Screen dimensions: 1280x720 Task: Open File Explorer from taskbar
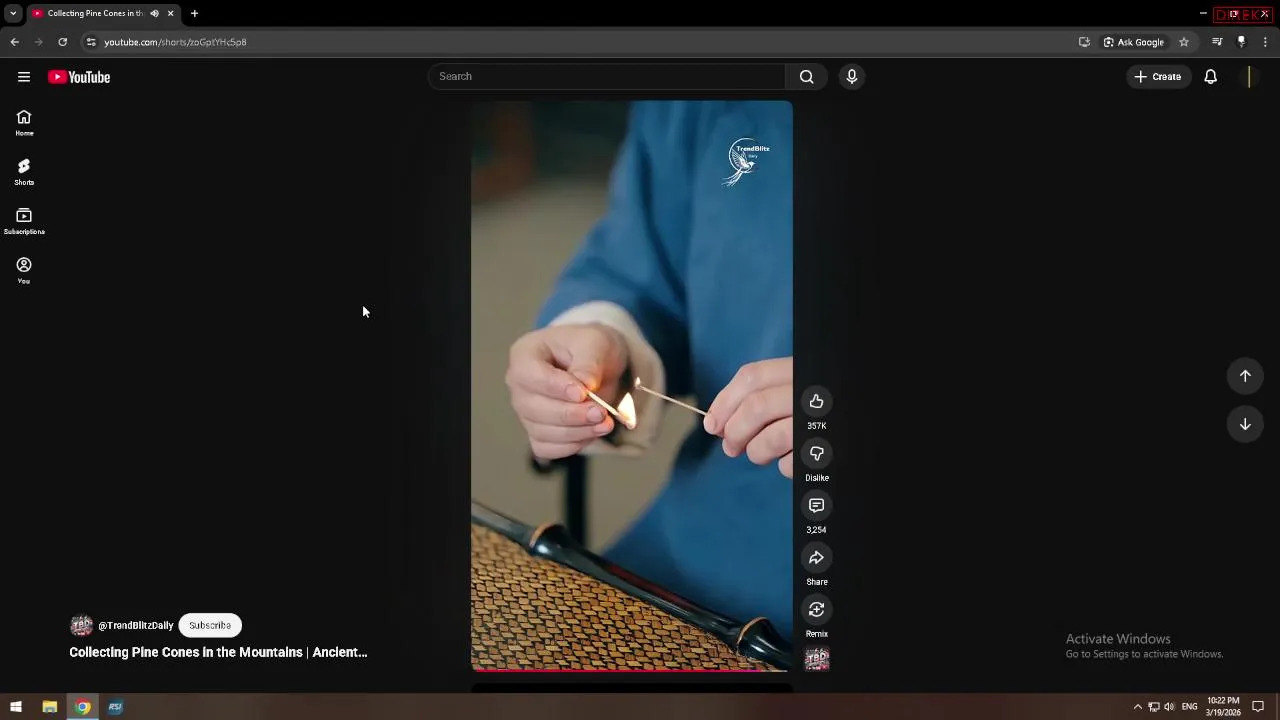(49, 707)
